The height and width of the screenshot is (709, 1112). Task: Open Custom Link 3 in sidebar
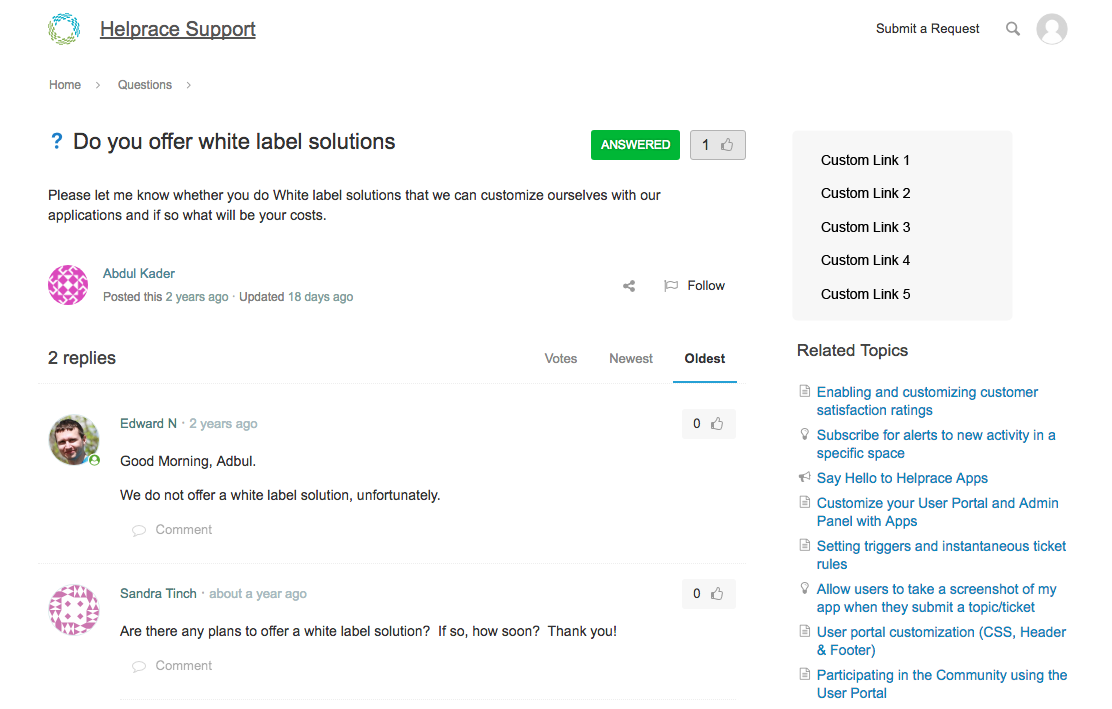865,227
